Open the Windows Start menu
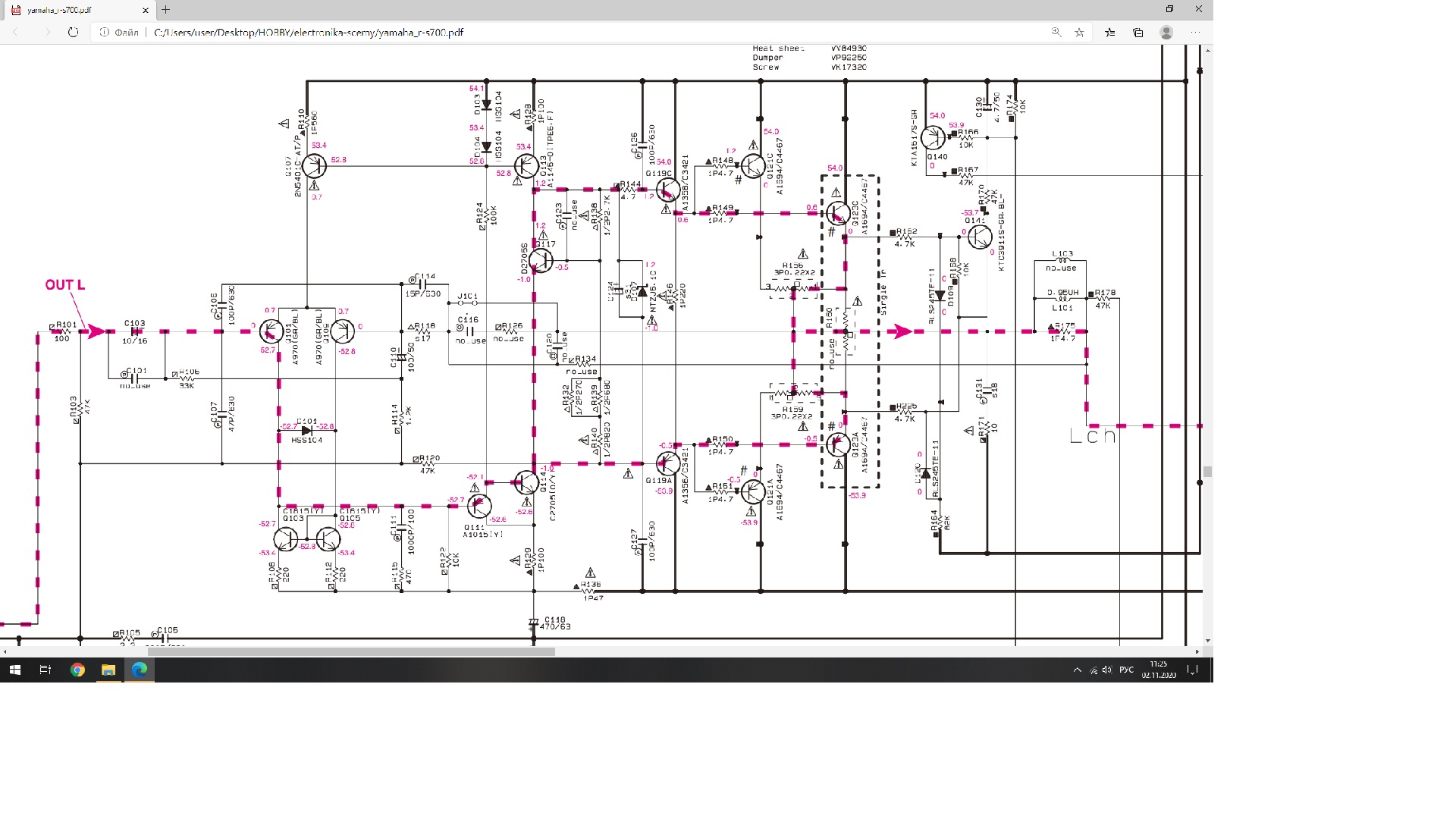 tap(14, 670)
